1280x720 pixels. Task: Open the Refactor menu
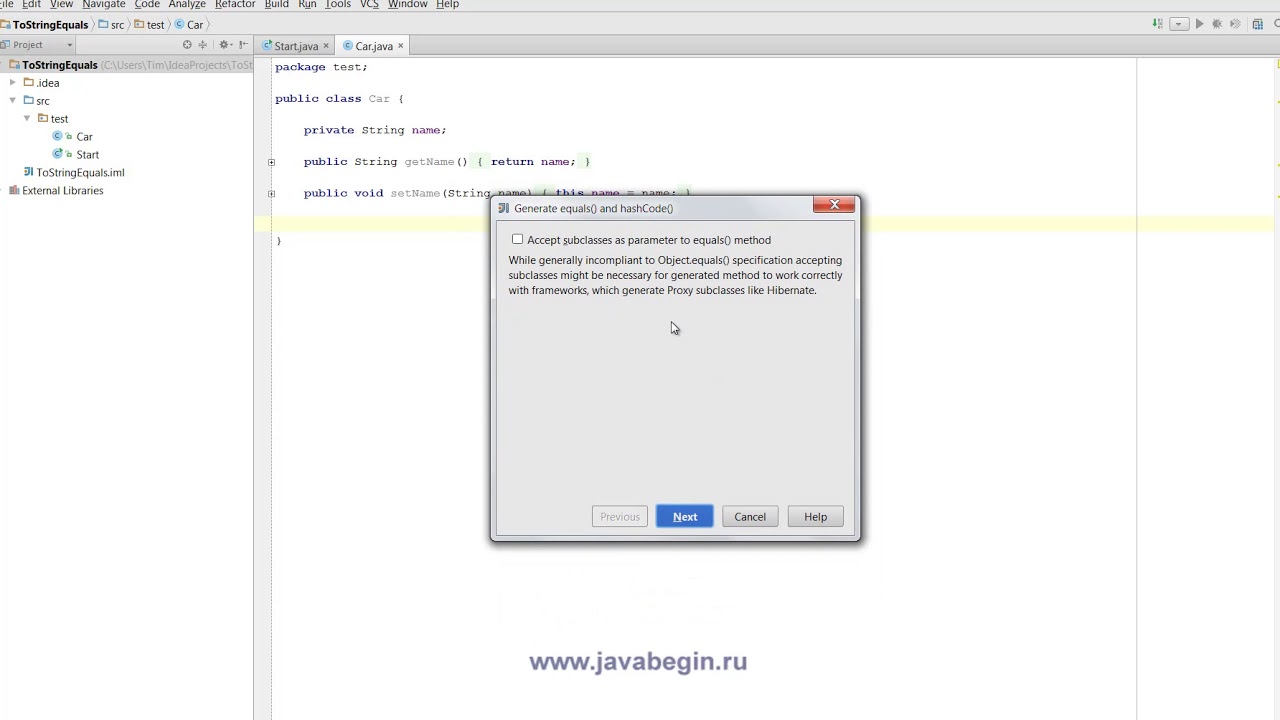[235, 4]
